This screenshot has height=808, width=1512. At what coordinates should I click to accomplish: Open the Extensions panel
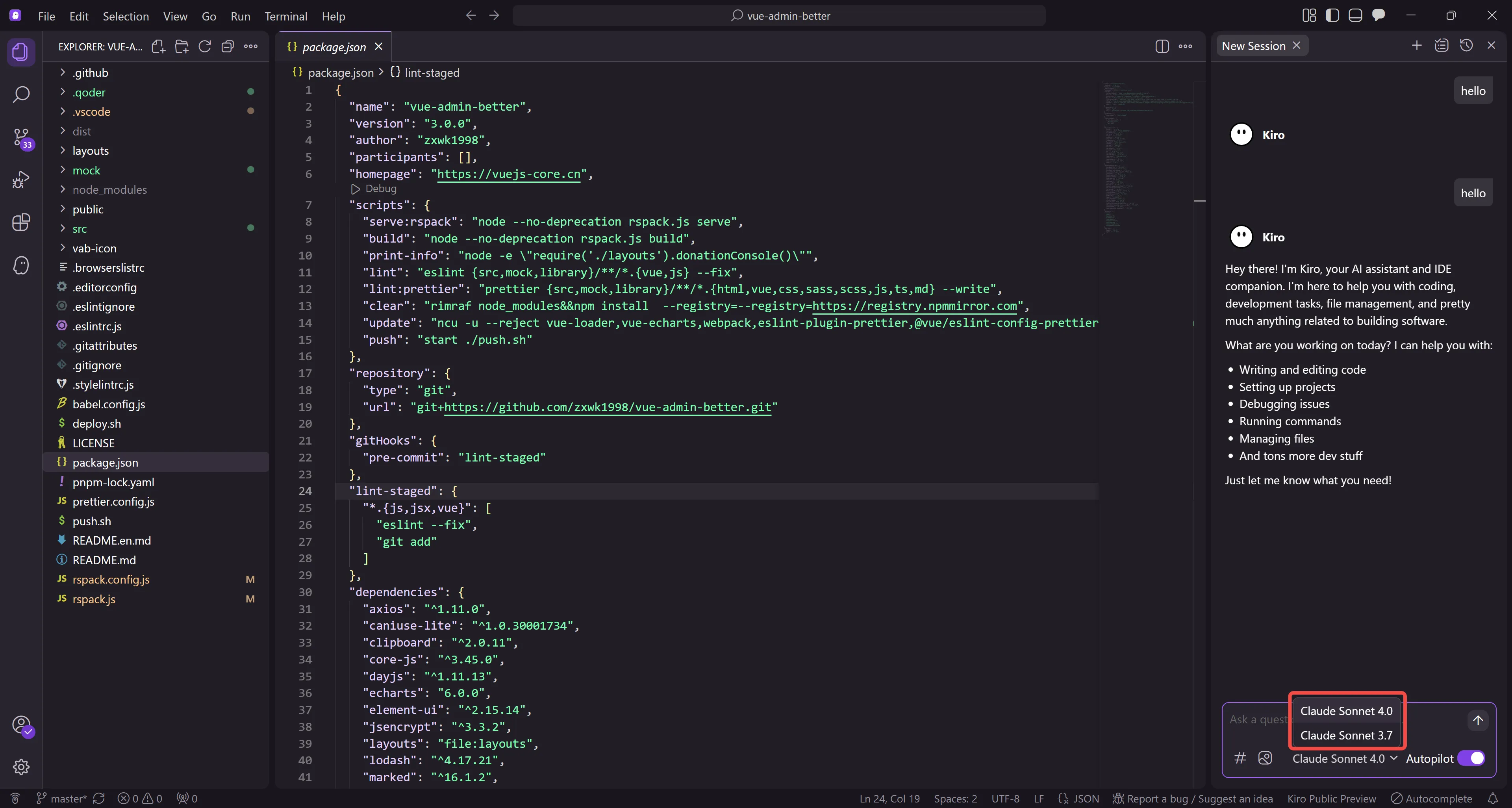tap(21, 222)
